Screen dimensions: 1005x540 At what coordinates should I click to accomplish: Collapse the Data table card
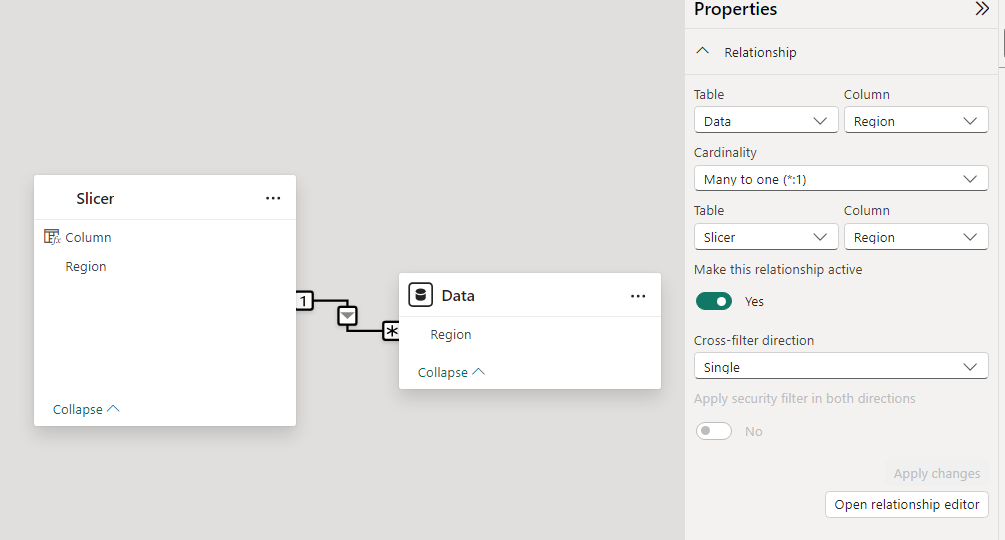(x=451, y=372)
